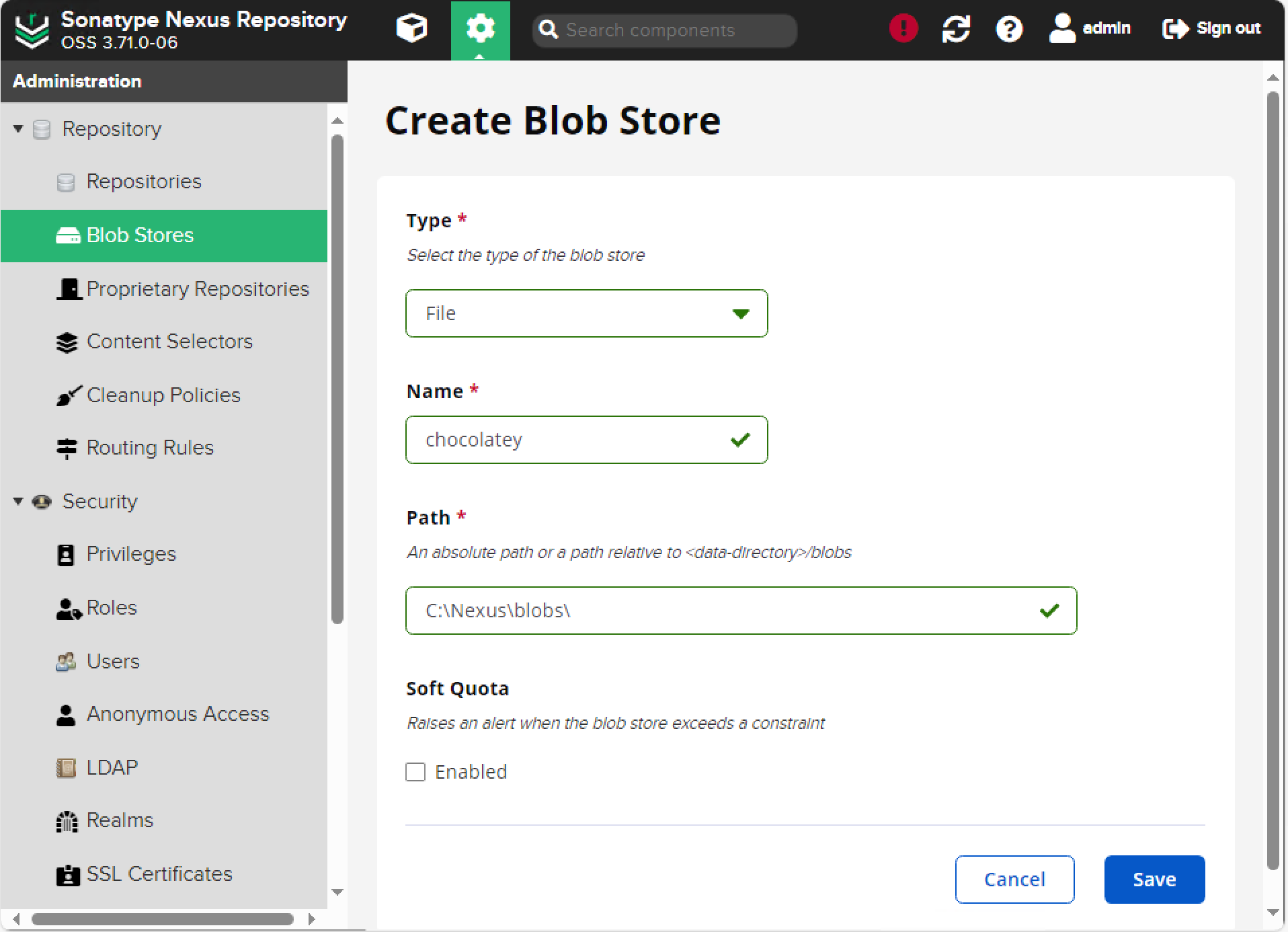This screenshot has width=1288, height=932.
Task: Click the Users people icon
Action: click(66, 662)
